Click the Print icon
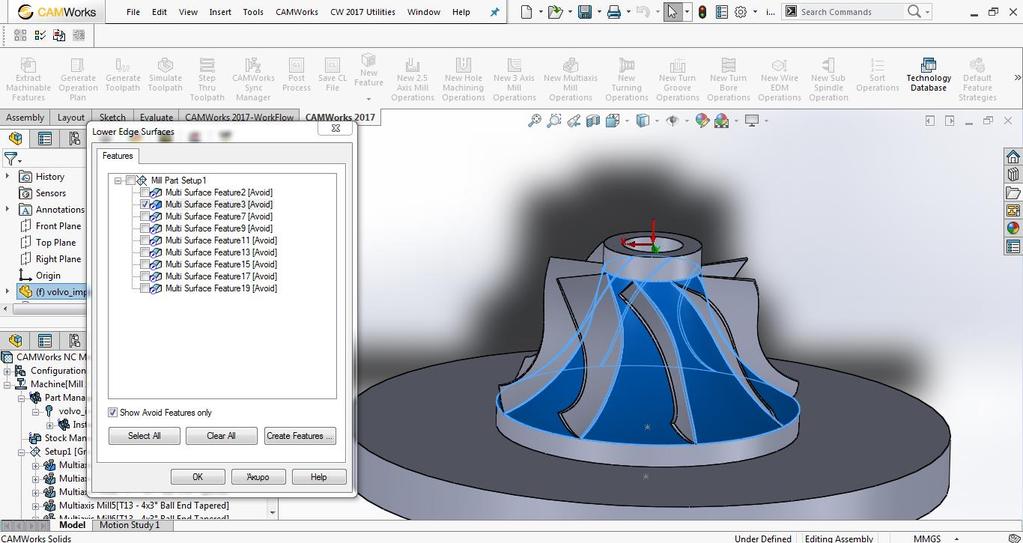 pyautogui.click(x=613, y=12)
